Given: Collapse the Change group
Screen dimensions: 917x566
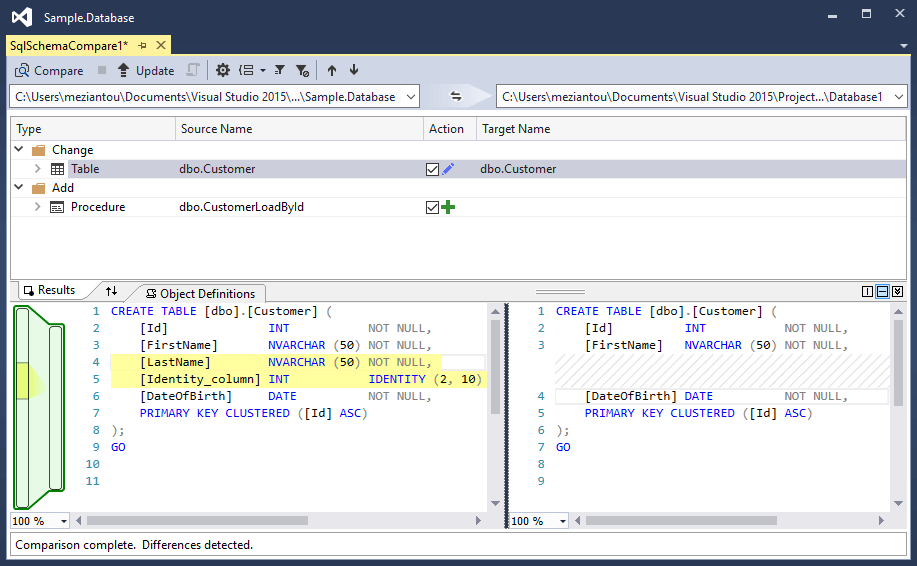Looking at the screenshot, I should [19, 150].
